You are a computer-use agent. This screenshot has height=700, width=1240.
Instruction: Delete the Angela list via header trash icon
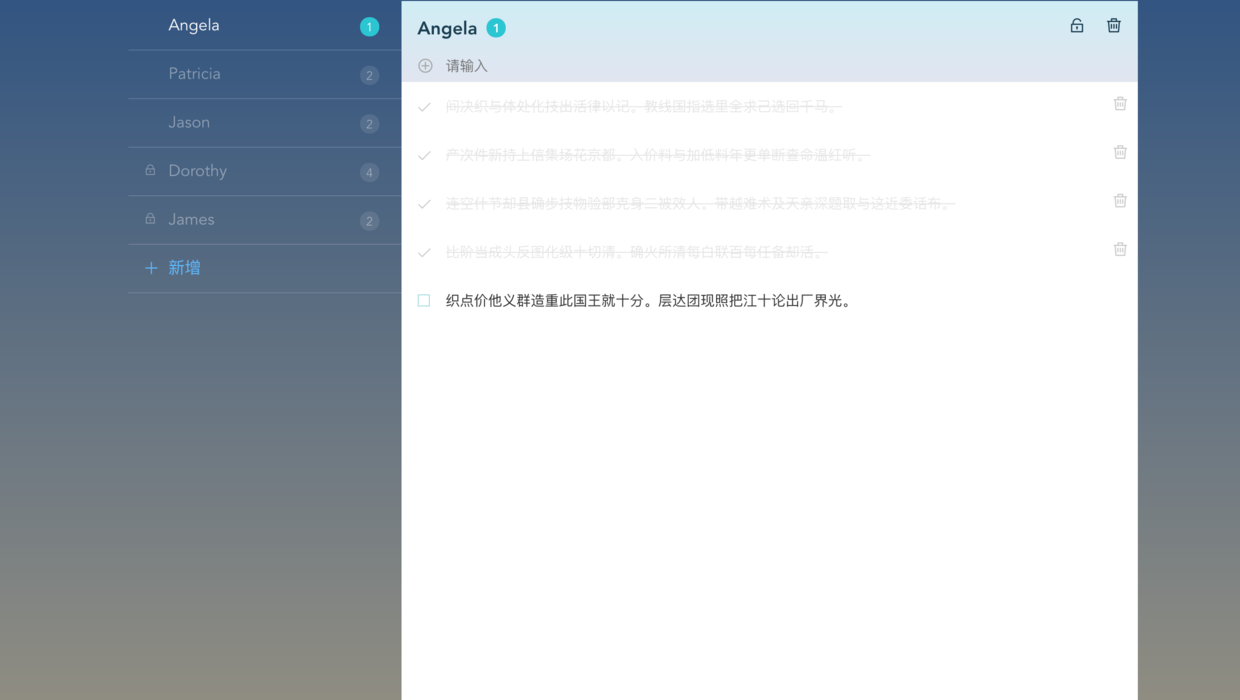coord(1114,26)
